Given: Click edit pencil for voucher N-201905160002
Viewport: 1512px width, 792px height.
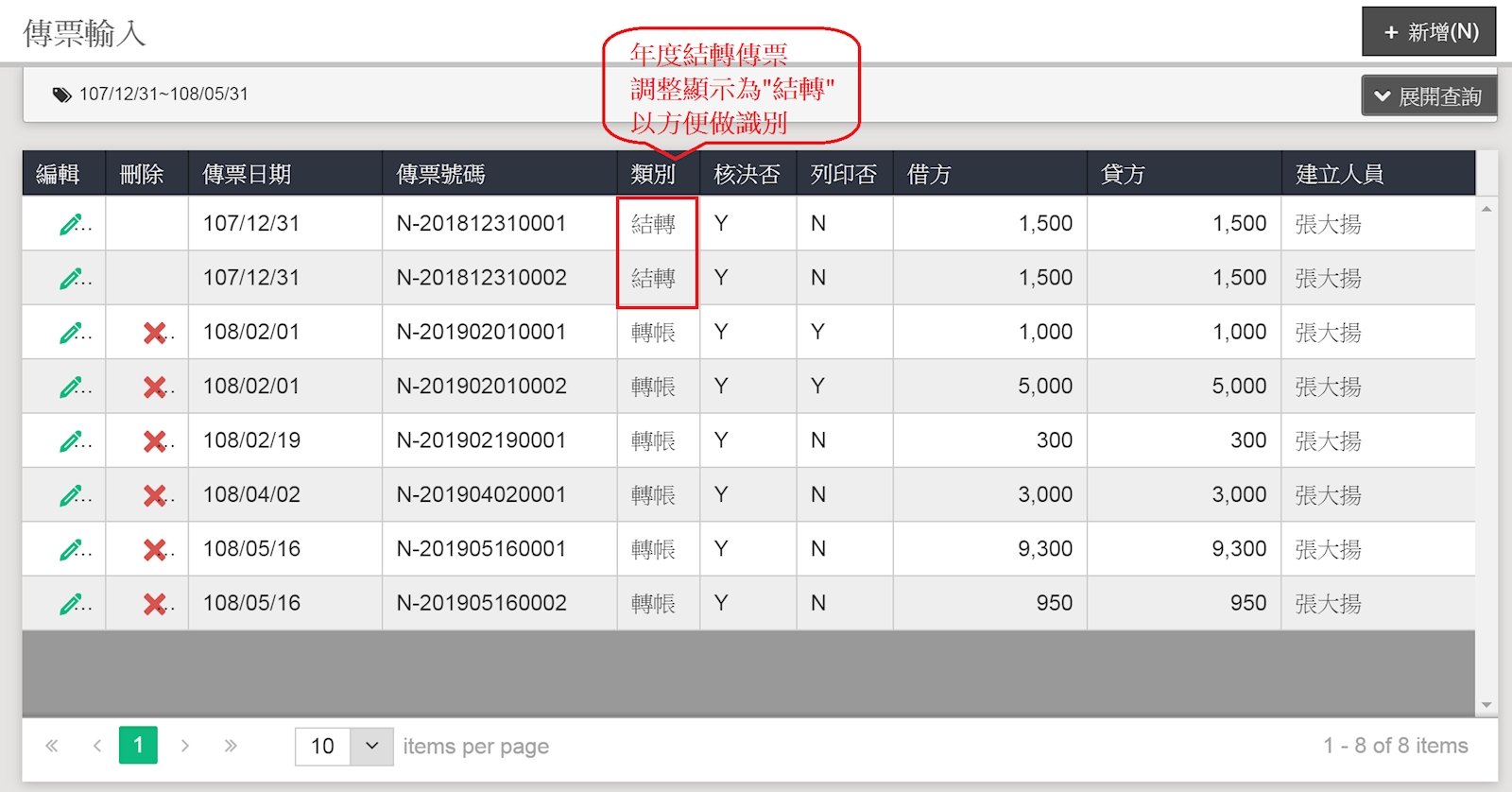Looking at the screenshot, I should pyautogui.click(x=71, y=604).
